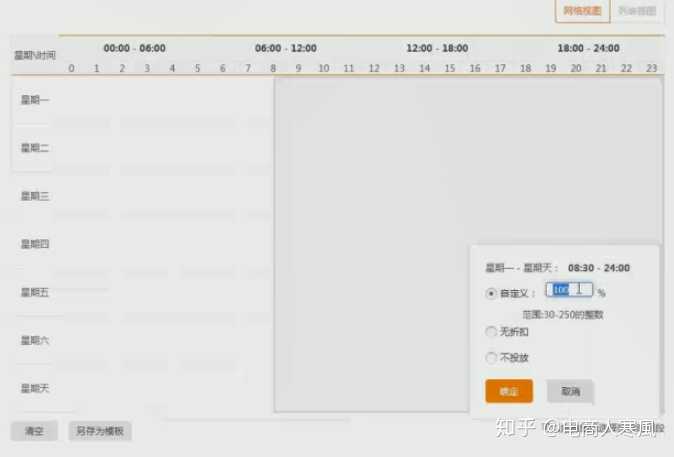Choose the 无折扣 radio option
The width and height of the screenshot is (674, 457).
pos(491,331)
